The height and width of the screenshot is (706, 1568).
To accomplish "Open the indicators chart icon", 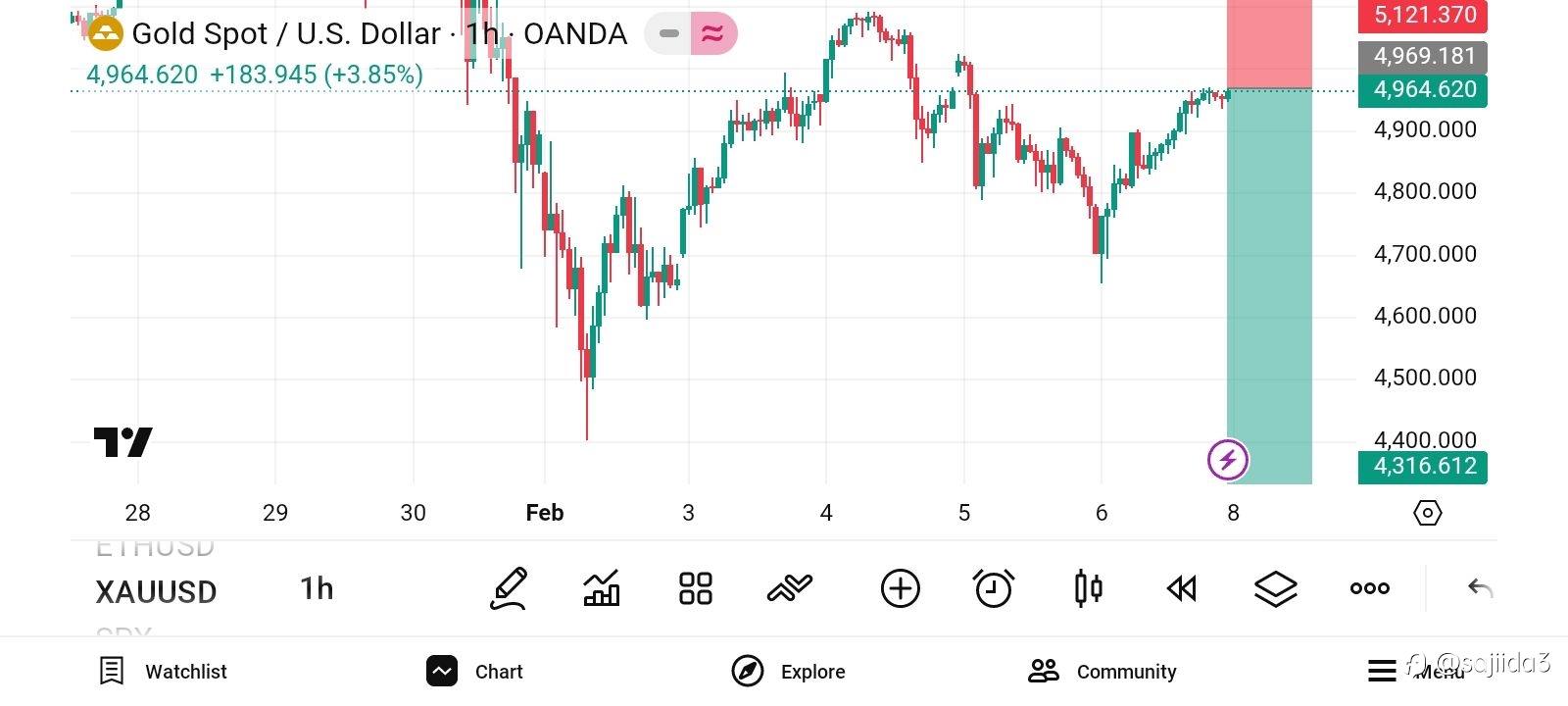I will click(602, 588).
